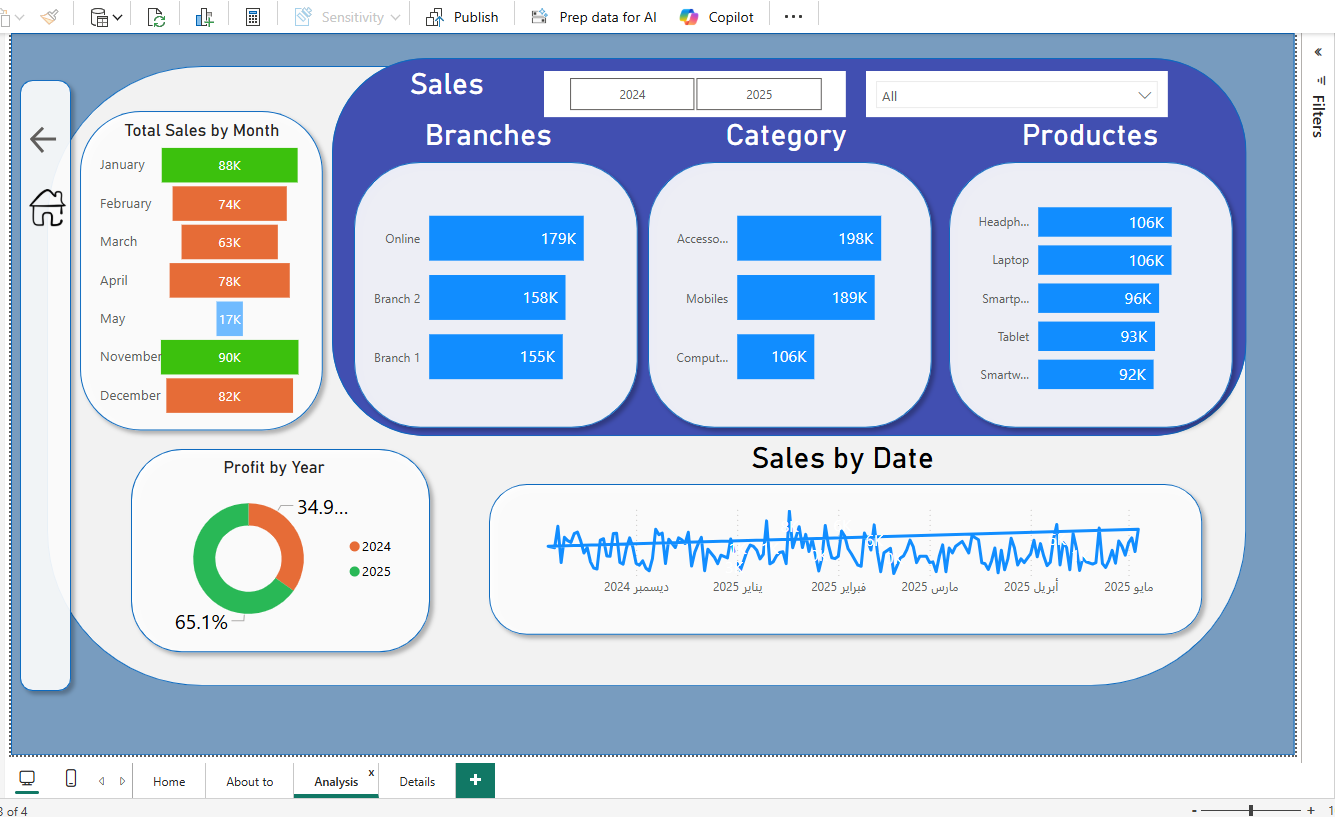Click the zoom slider handle
This screenshot has height=817, width=1335.
click(x=1251, y=810)
